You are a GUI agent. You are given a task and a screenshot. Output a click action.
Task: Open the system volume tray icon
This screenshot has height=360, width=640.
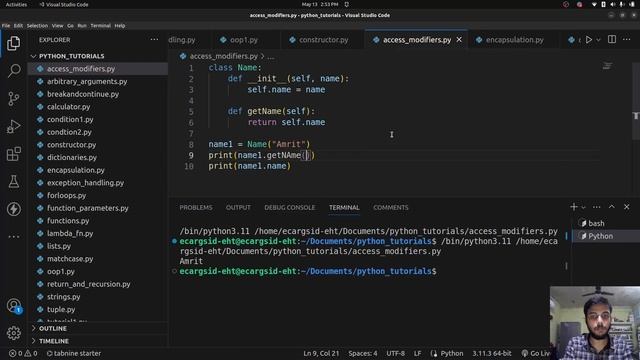[x=613, y=4]
